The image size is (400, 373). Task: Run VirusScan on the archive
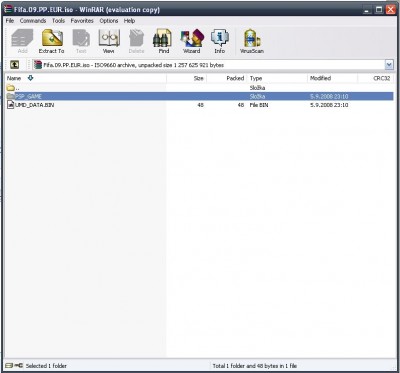[x=252, y=41]
